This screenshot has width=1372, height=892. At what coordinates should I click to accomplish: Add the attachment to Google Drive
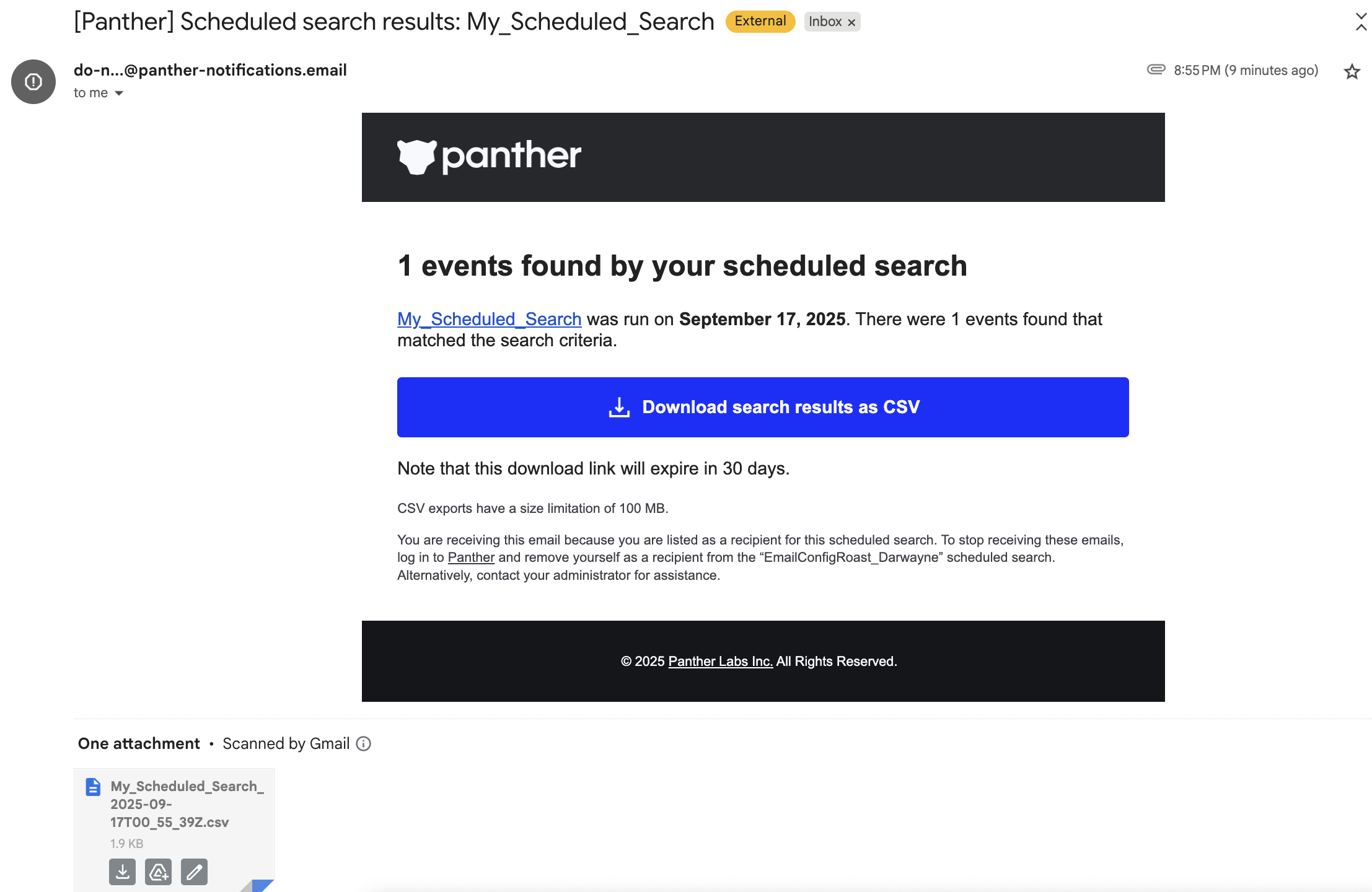click(158, 872)
